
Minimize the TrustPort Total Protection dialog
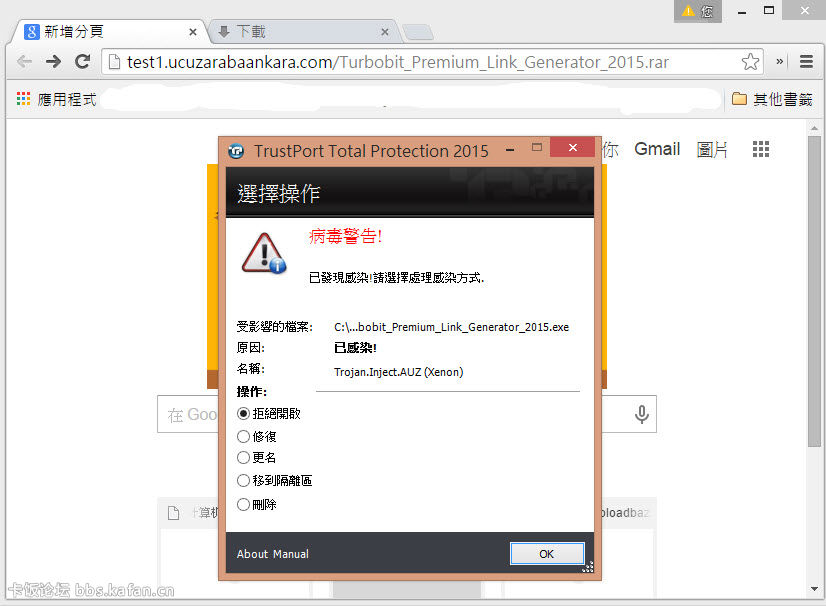[x=510, y=150]
